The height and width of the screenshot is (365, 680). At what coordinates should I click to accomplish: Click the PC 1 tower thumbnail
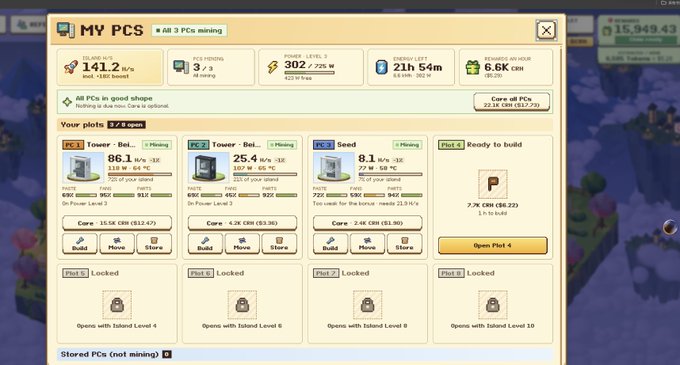pos(83,167)
